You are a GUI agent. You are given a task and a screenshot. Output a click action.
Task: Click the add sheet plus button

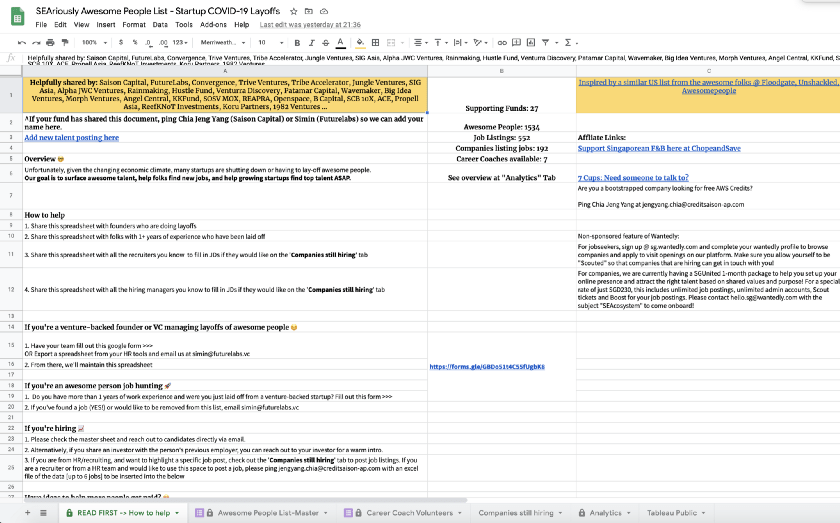point(27,513)
